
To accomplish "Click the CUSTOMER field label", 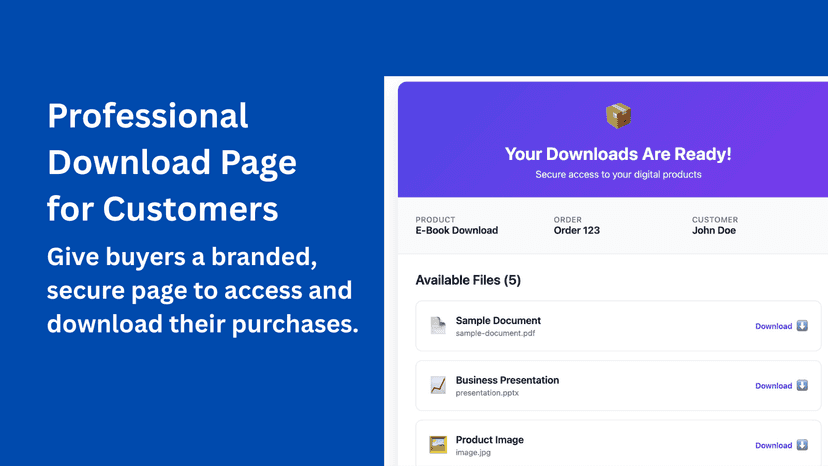I will pyautogui.click(x=715, y=219).
